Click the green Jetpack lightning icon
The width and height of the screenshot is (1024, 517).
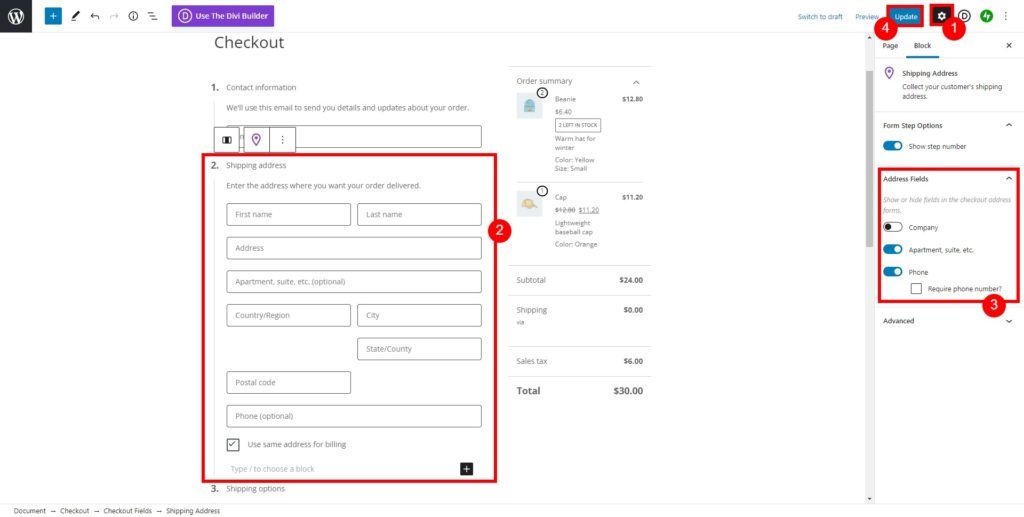986,16
